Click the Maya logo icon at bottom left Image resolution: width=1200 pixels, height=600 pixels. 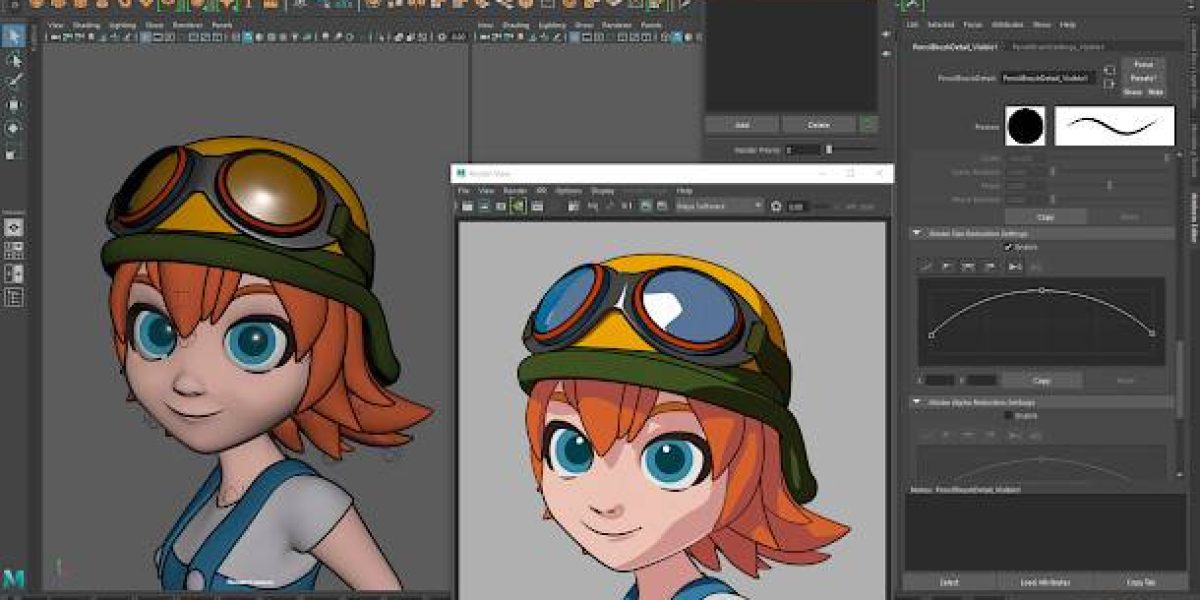14,579
